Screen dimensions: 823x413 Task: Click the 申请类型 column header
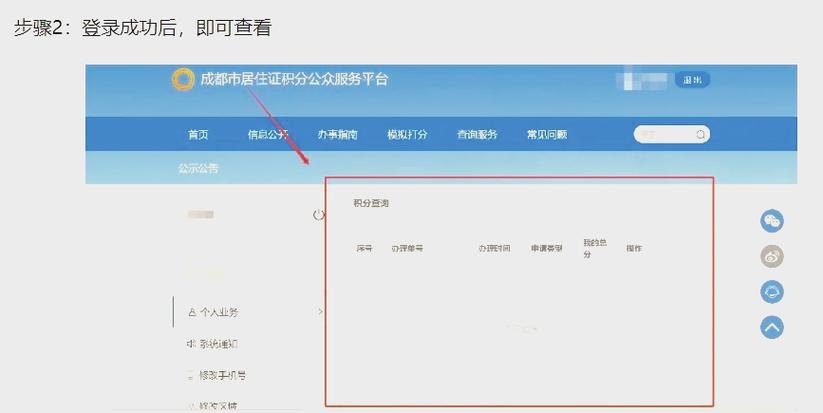[546, 248]
